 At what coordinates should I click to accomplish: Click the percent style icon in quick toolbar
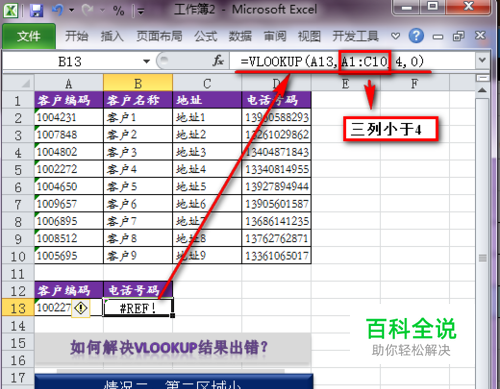click(119, 11)
